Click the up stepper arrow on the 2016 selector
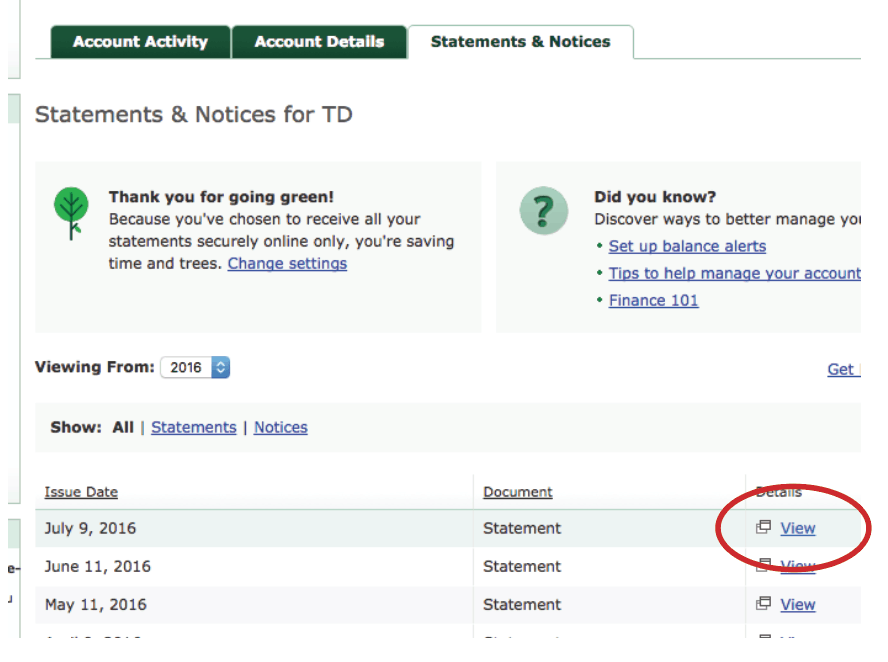Viewport: 888px width, 662px height. pos(221,363)
